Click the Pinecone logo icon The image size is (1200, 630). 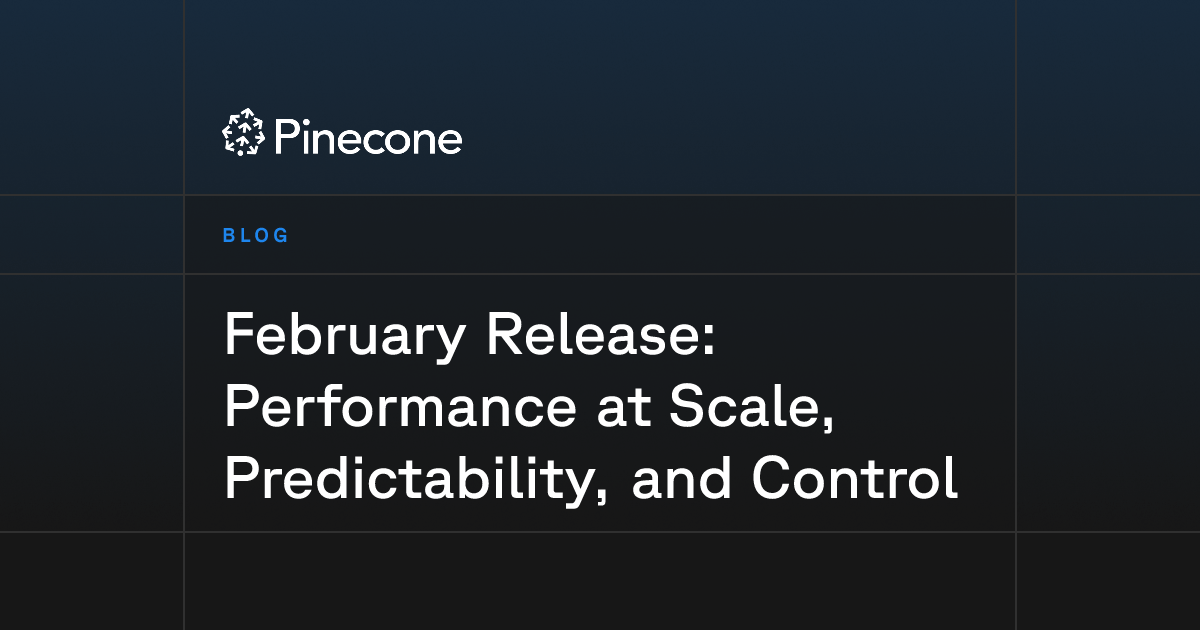pyautogui.click(x=242, y=133)
